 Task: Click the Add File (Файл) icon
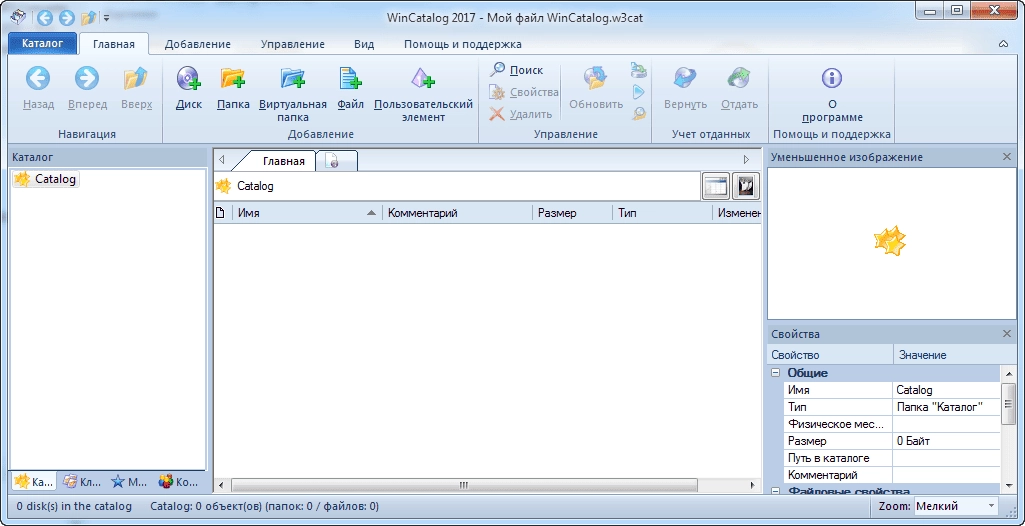(x=350, y=79)
